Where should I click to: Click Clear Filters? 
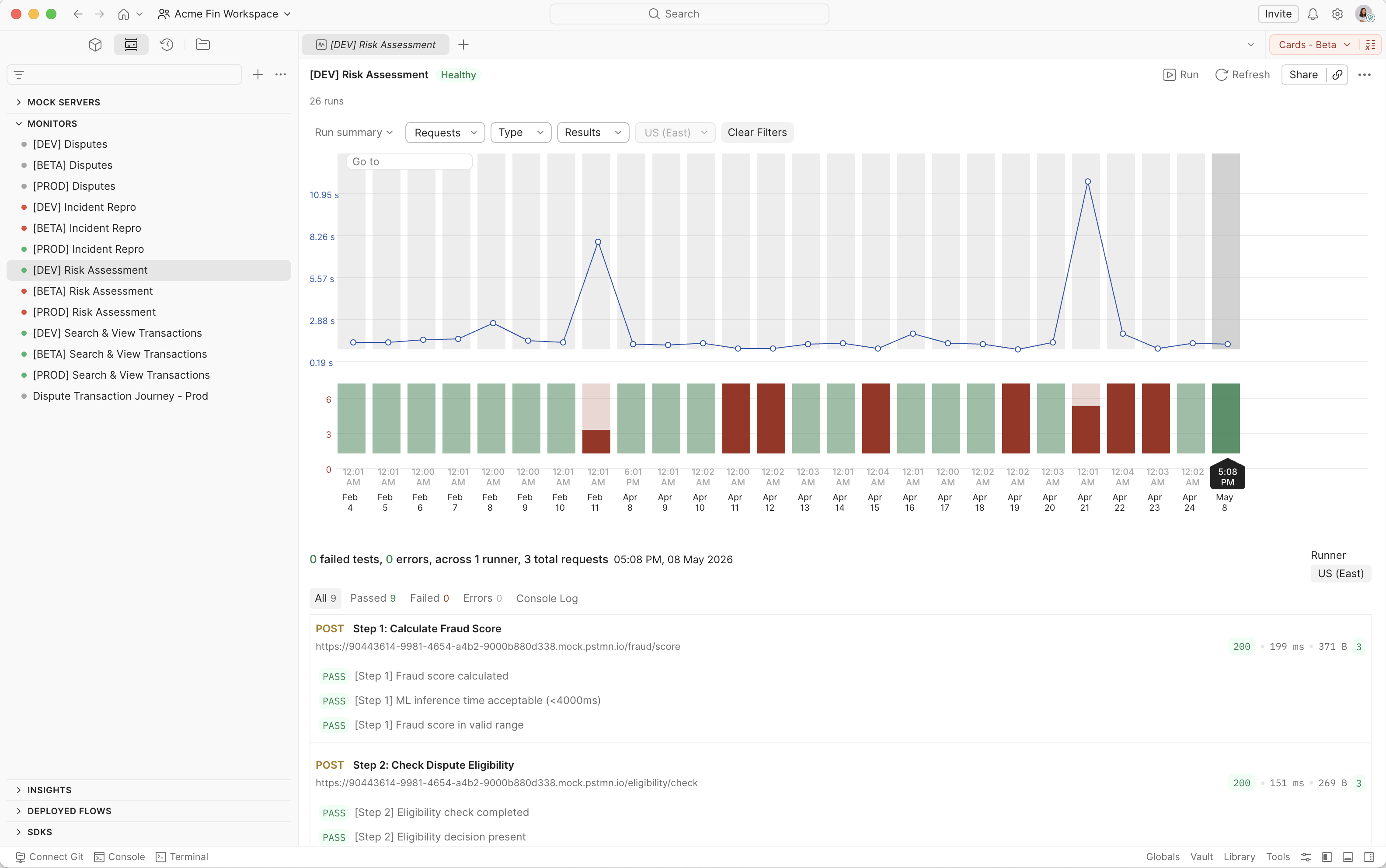pos(757,132)
